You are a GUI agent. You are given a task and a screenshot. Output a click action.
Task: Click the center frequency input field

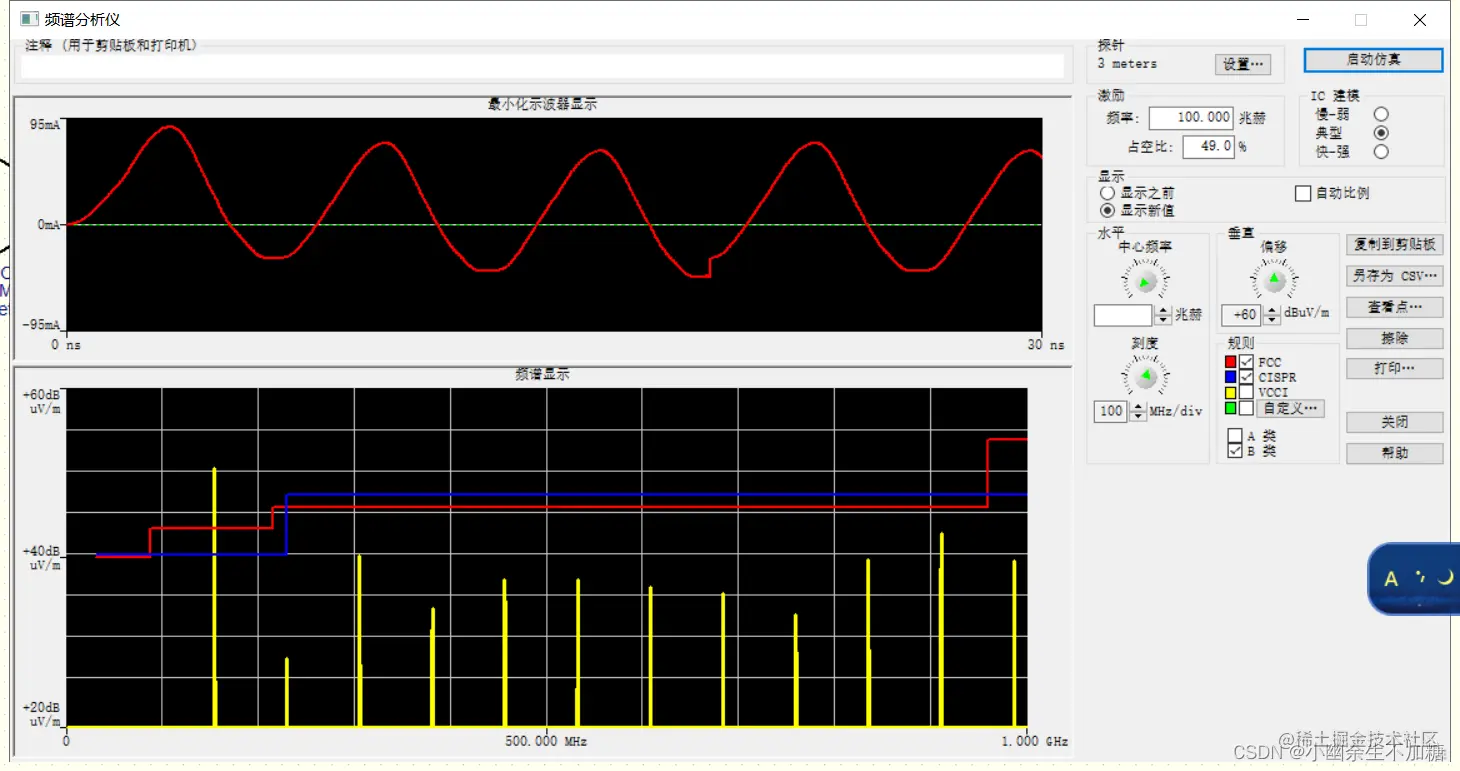click(1123, 315)
